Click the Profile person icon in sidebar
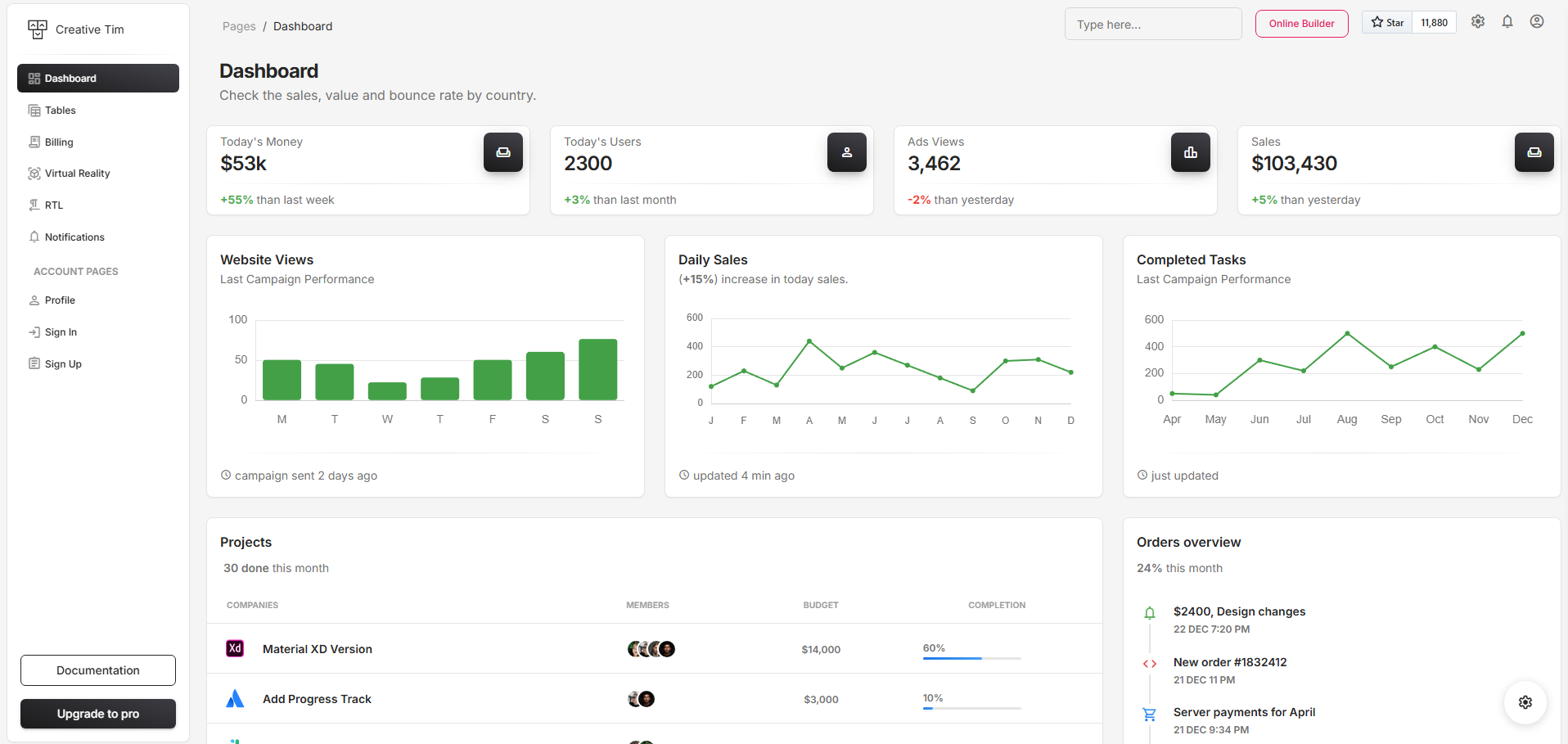Viewport: 1568px width, 744px height. pyautogui.click(x=34, y=300)
